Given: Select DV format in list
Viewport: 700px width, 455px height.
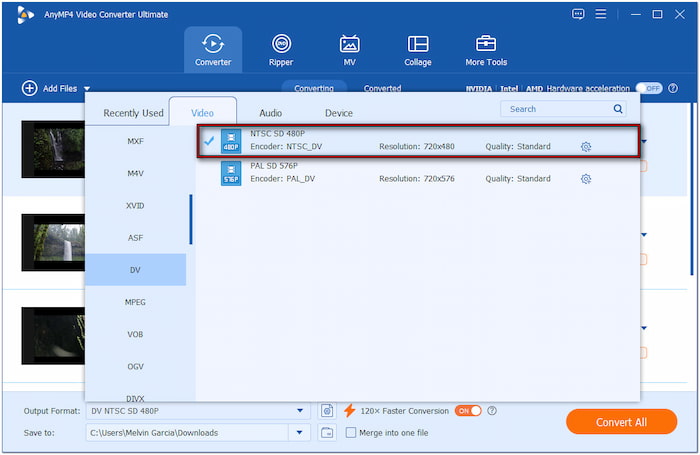Looking at the screenshot, I should pyautogui.click(x=135, y=270).
